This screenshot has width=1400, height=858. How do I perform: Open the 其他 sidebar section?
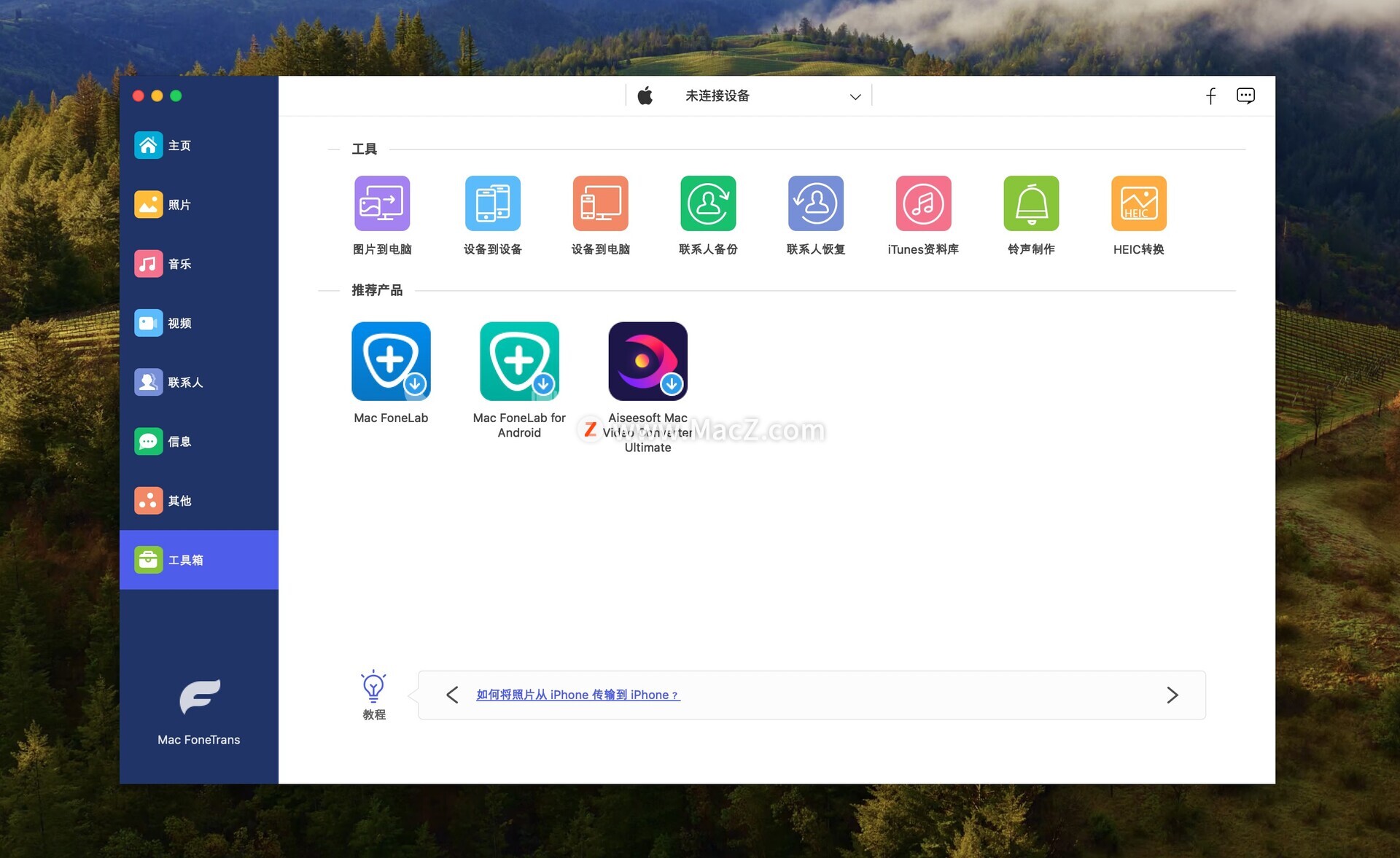(199, 501)
